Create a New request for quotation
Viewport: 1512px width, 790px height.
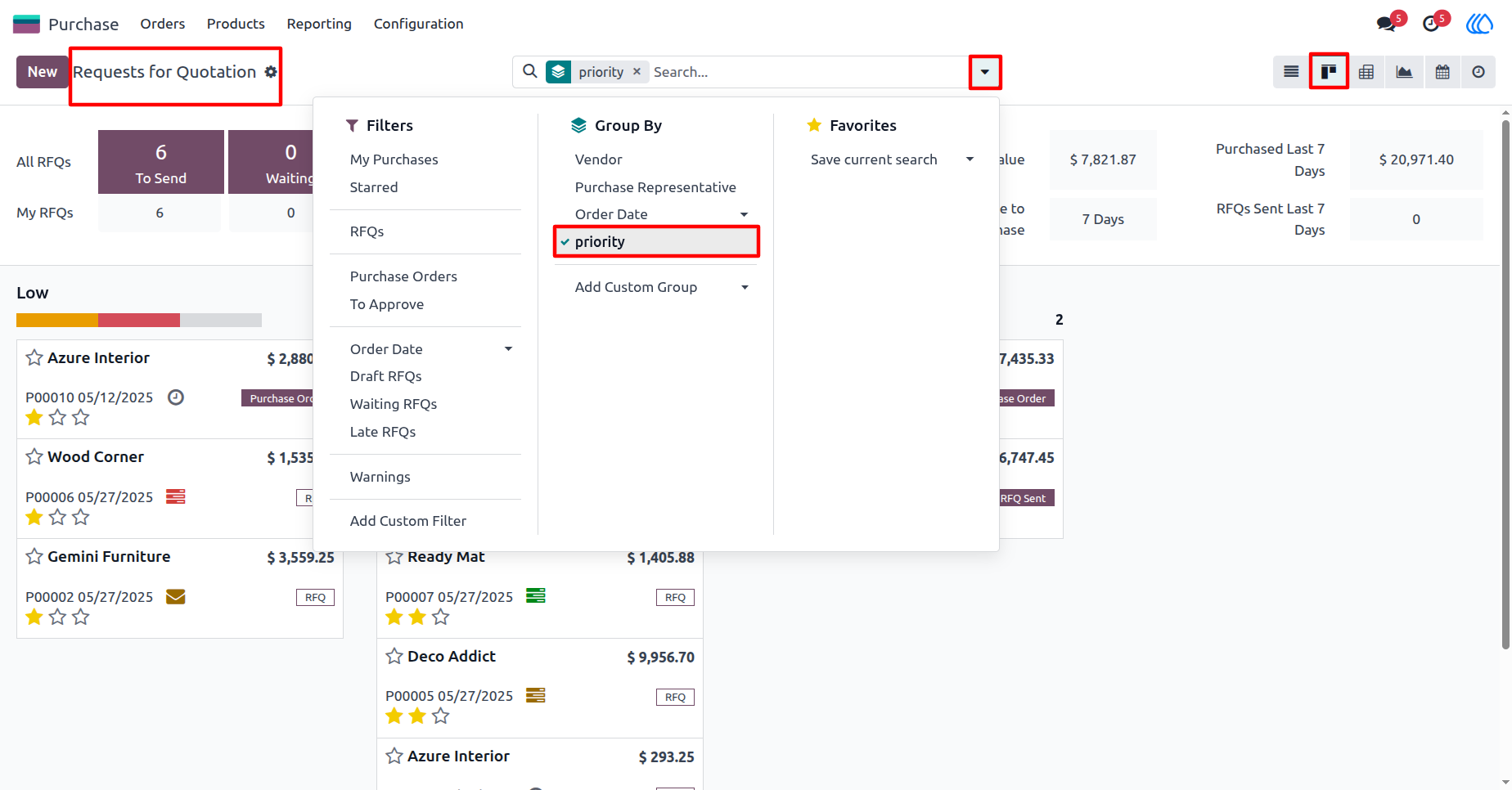coord(43,72)
